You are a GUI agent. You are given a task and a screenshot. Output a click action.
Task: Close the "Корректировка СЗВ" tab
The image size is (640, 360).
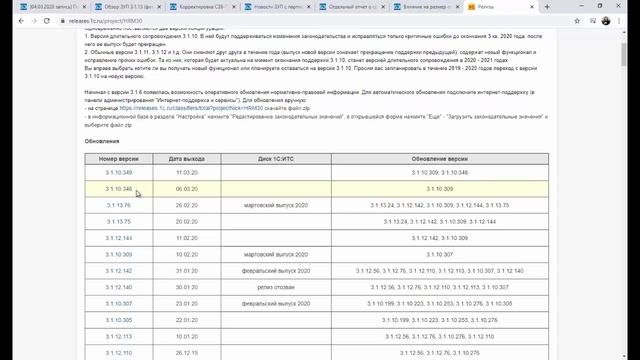point(233,7)
